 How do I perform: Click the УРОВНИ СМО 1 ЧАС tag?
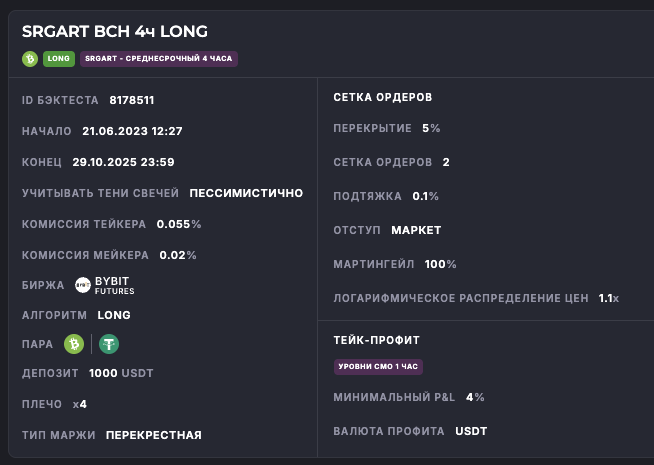click(x=378, y=367)
